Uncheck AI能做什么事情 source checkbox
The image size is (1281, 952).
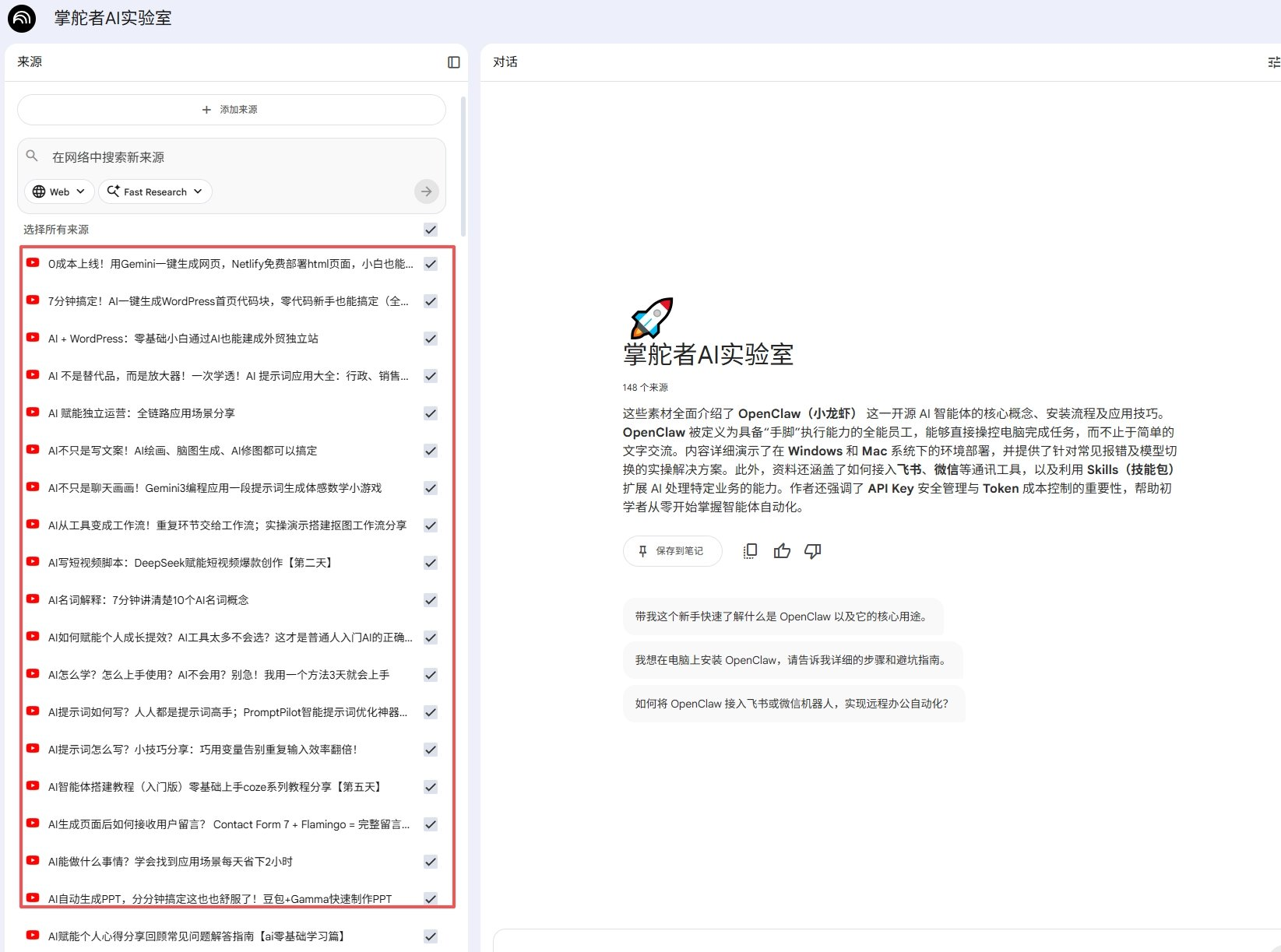coord(431,862)
